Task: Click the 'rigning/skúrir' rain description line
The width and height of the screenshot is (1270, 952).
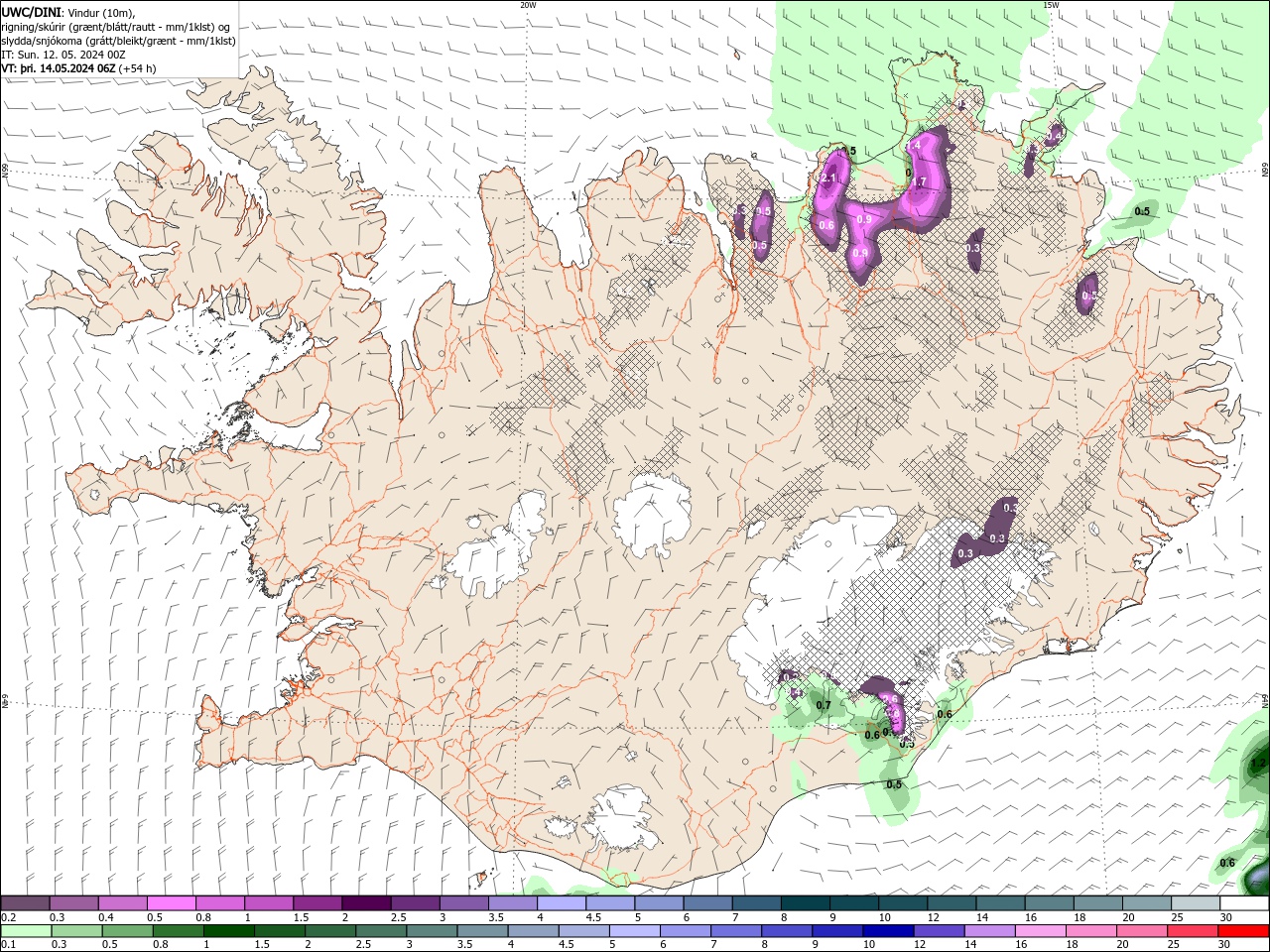Action: pos(116,27)
